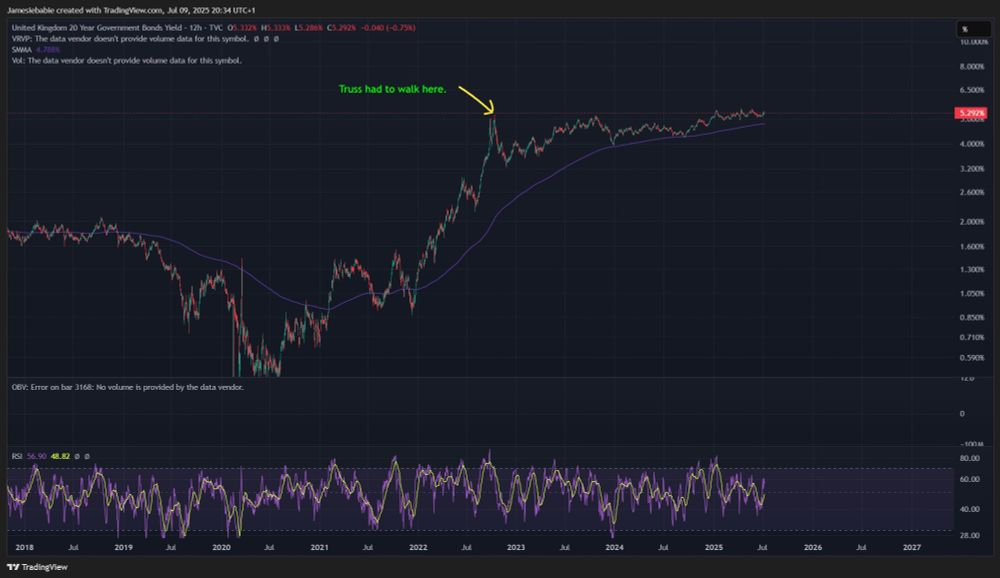This screenshot has width=1000, height=578.
Task: Click the Vol indicator legend line
Action: click(x=125, y=60)
